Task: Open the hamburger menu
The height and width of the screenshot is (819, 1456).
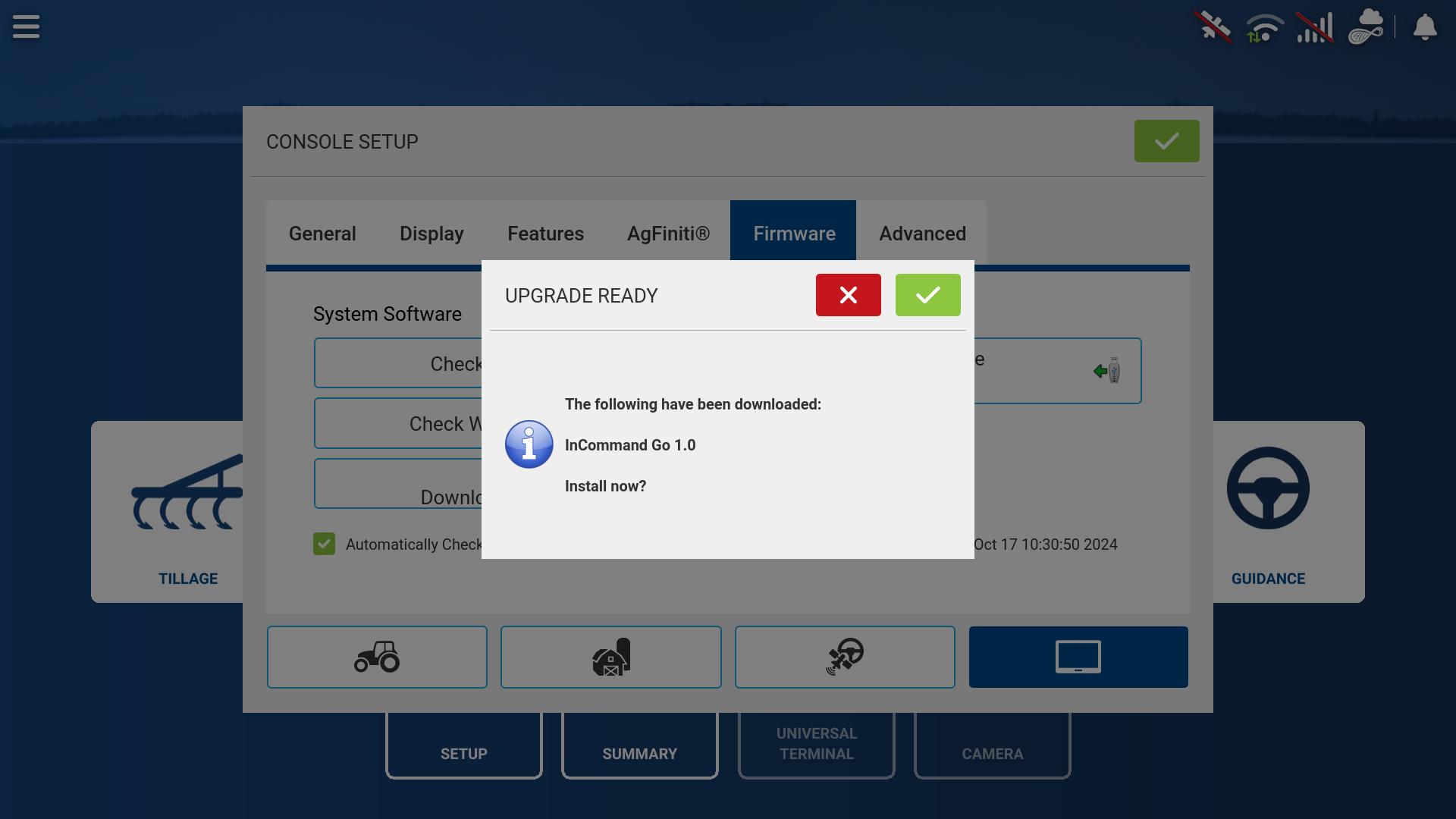Action: click(26, 27)
